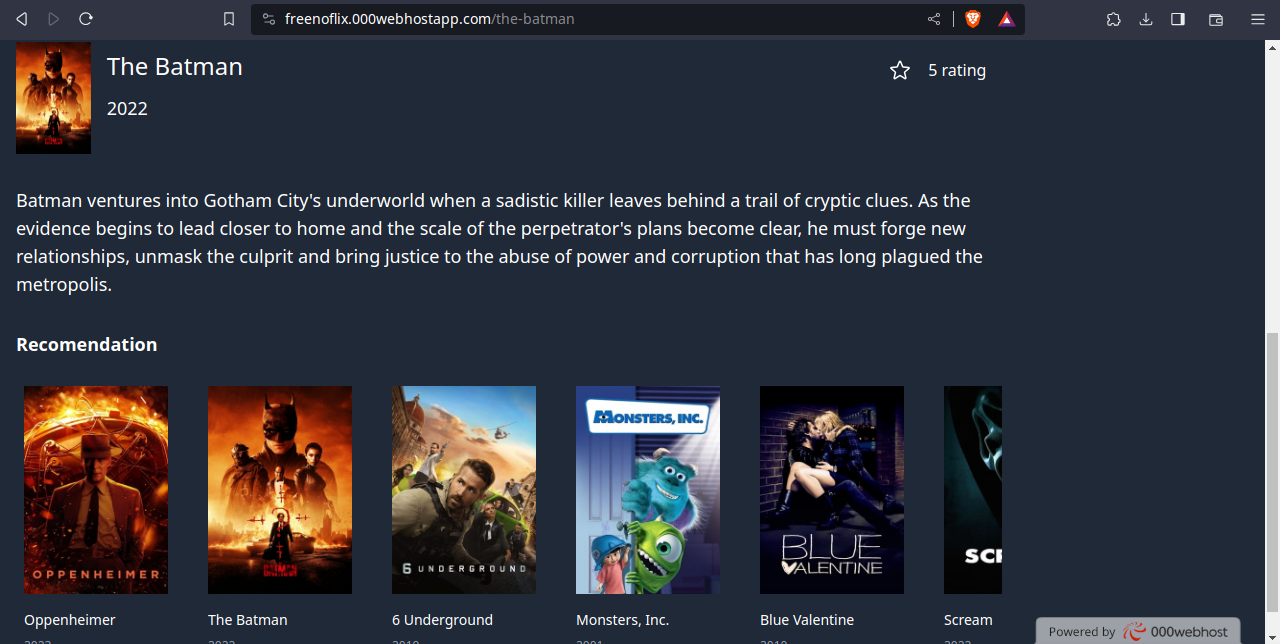The width and height of the screenshot is (1280, 644).
Task: Open the Monsters, Inc. title link
Action: 622,620
